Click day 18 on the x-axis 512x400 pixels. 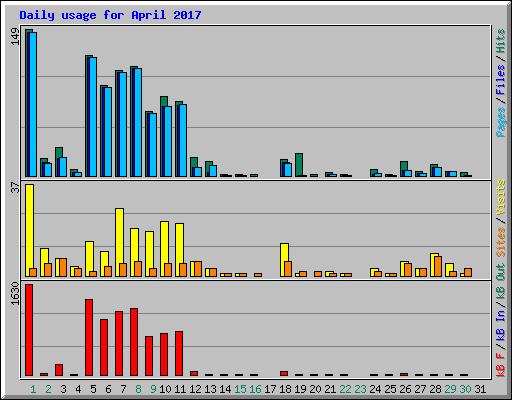coord(285,389)
